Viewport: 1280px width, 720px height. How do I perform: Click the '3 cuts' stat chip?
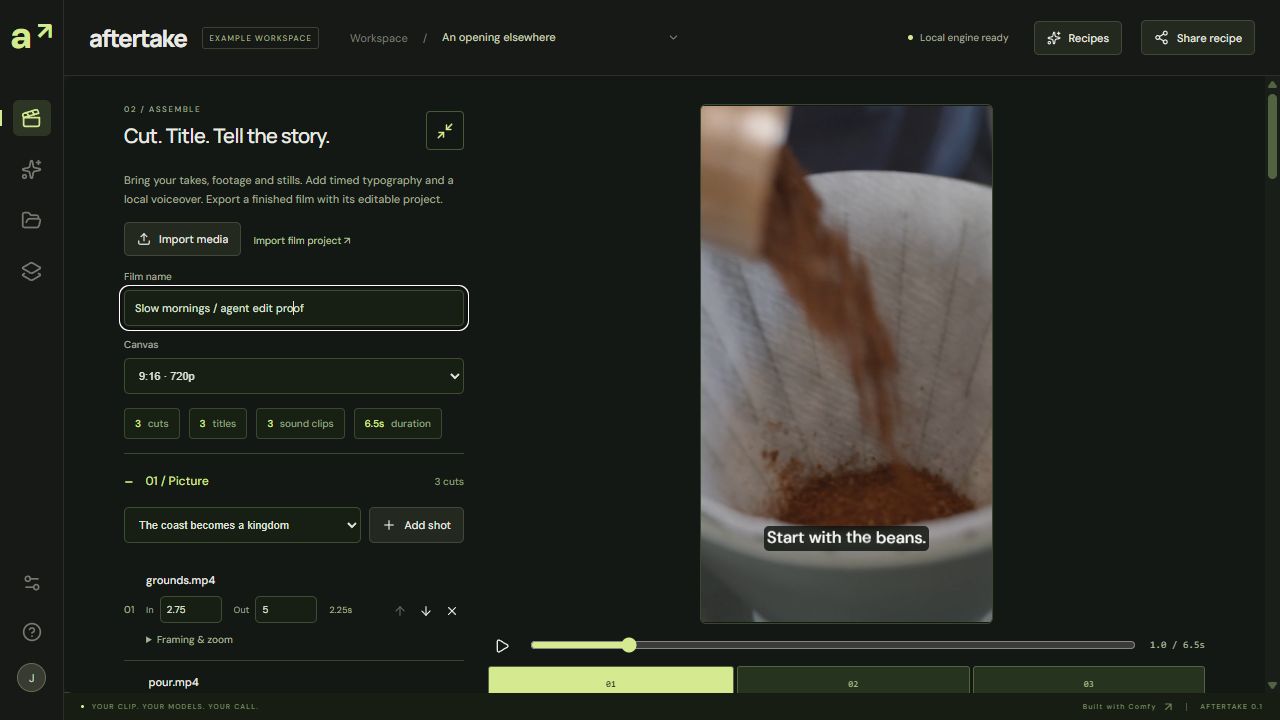(152, 423)
